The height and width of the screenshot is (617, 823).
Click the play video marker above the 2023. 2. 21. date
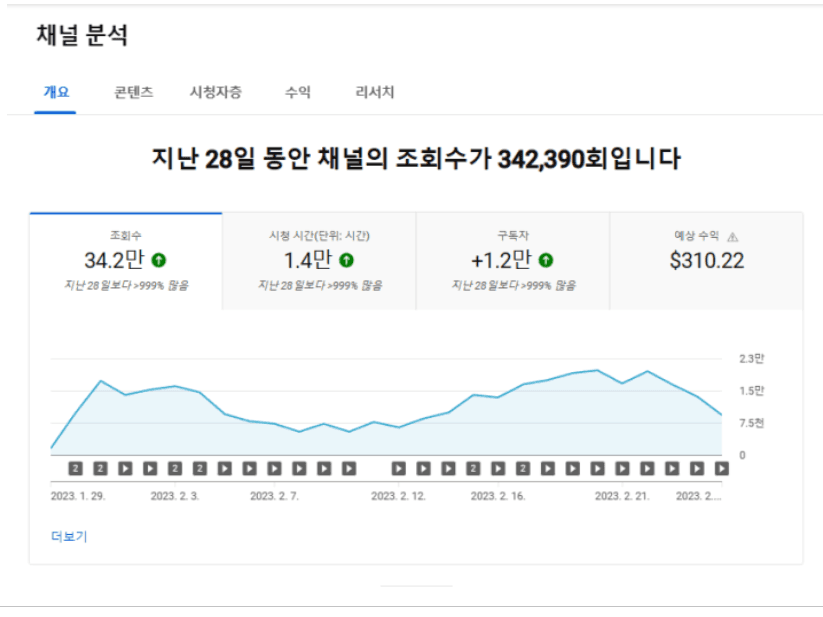pyautogui.click(x=622, y=469)
